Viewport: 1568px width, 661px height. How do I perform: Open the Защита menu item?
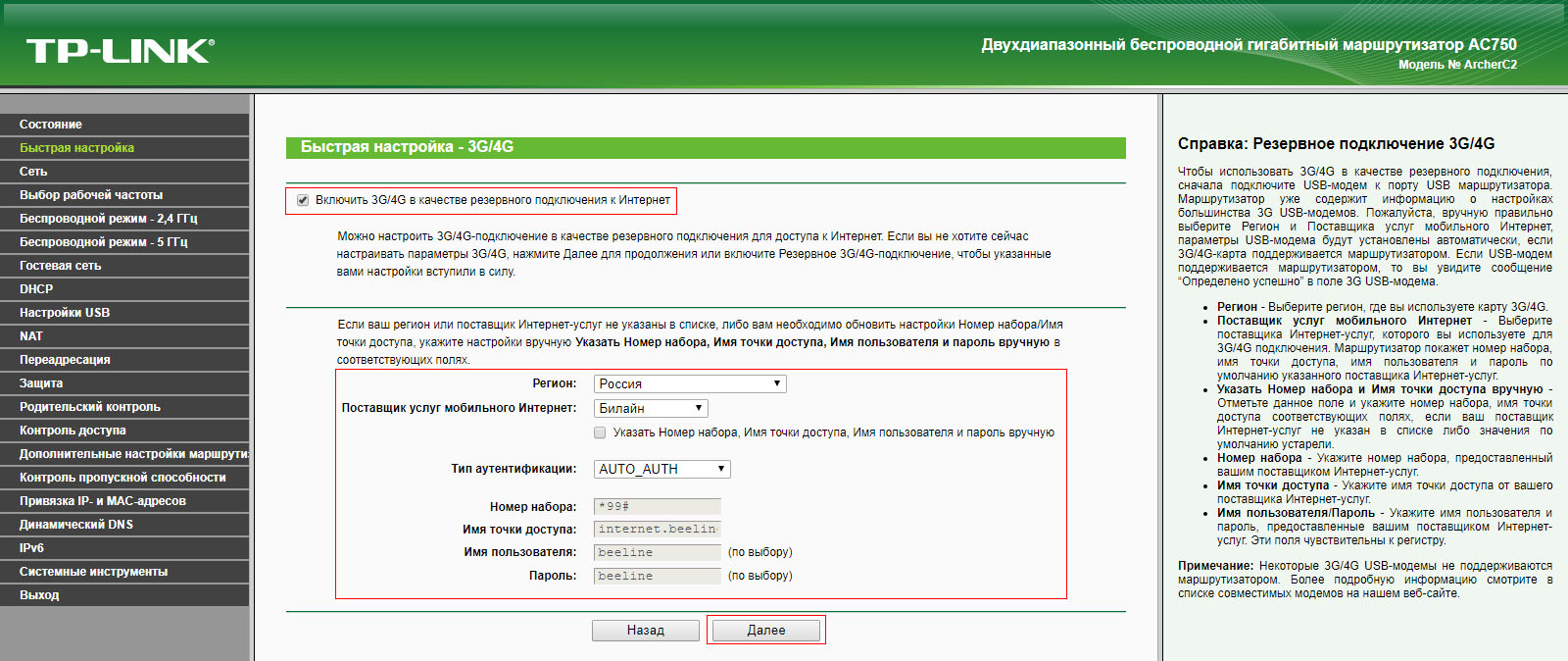pos(124,383)
